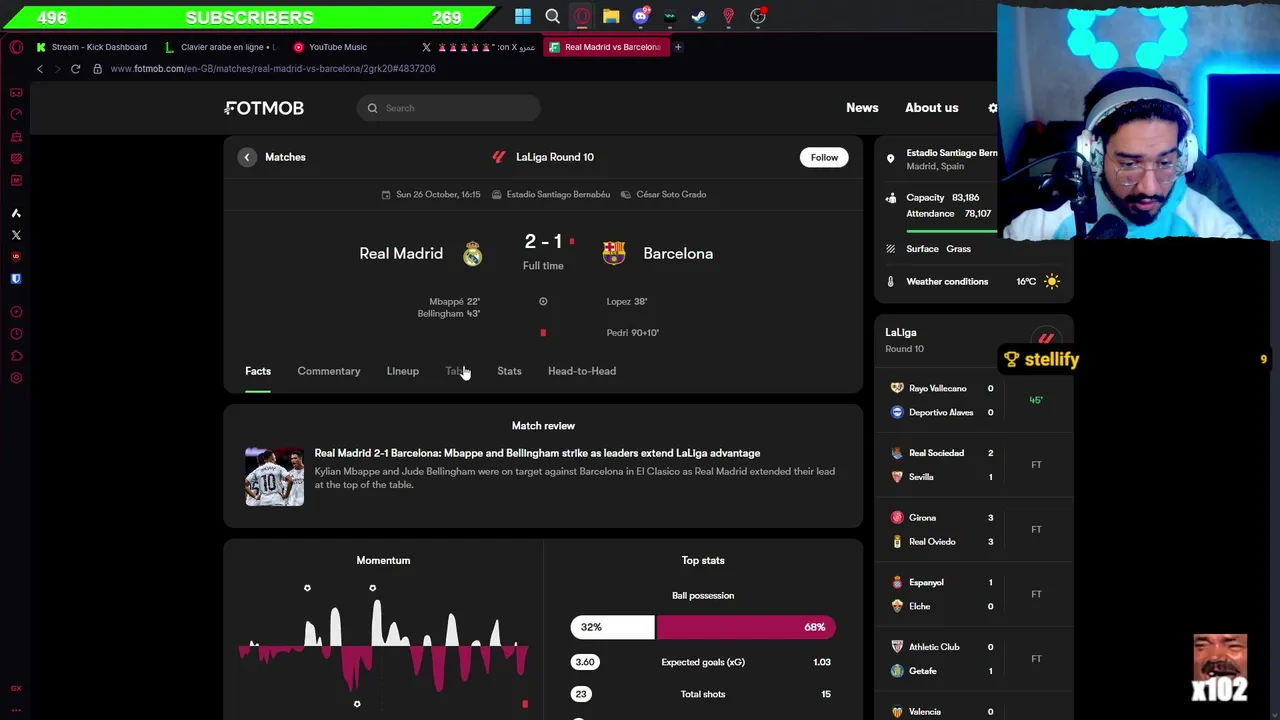Open the Commentary tab
This screenshot has width=1280, height=720.
click(329, 371)
